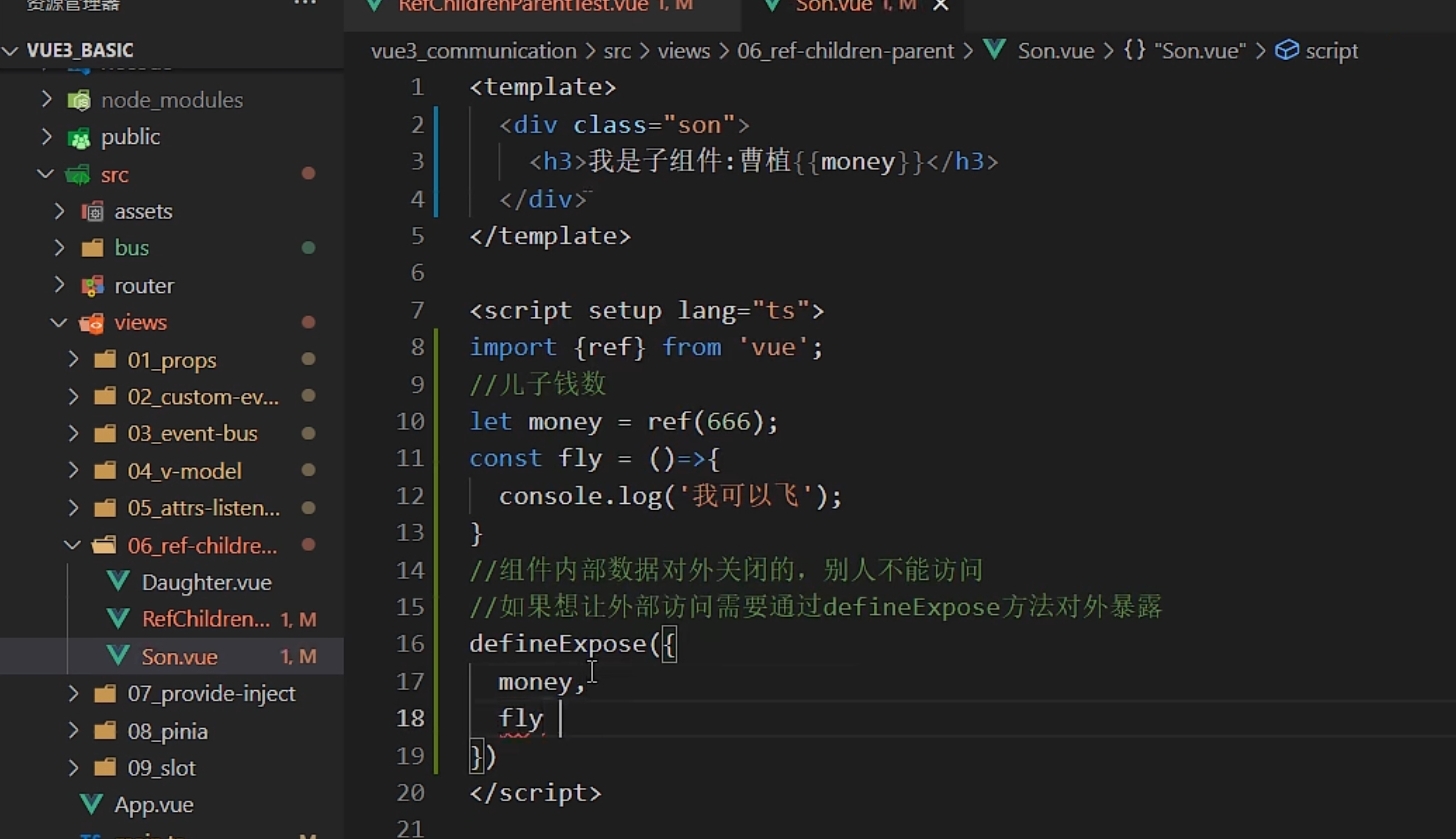Image resolution: width=1456 pixels, height=839 pixels.
Task: Click the Vue icon beside App.vue
Action: pos(91,805)
